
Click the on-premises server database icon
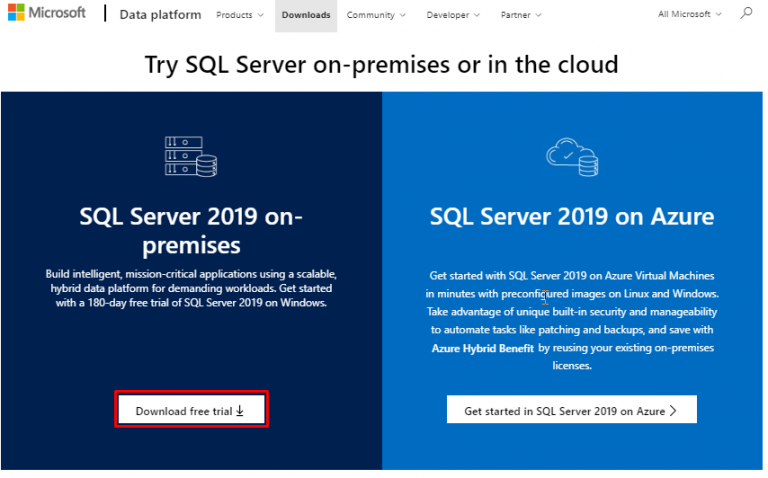pos(191,157)
